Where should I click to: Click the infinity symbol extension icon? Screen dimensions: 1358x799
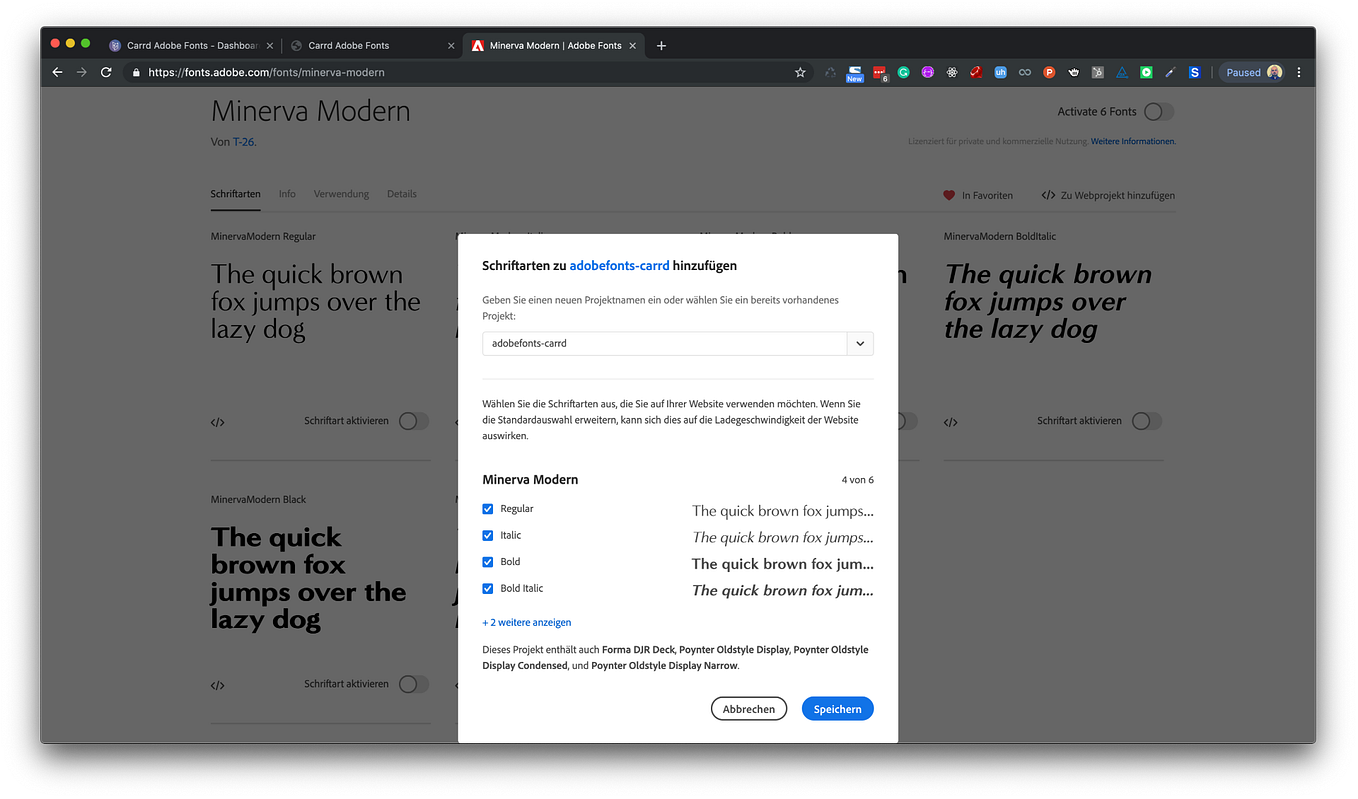pyautogui.click(x=1025, y=72)
